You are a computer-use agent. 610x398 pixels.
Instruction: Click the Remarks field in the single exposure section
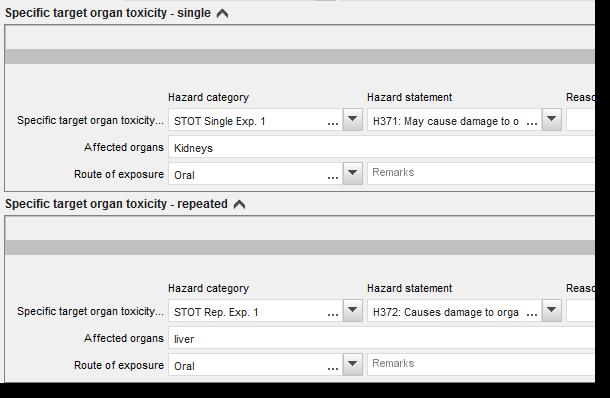[481, 174]
